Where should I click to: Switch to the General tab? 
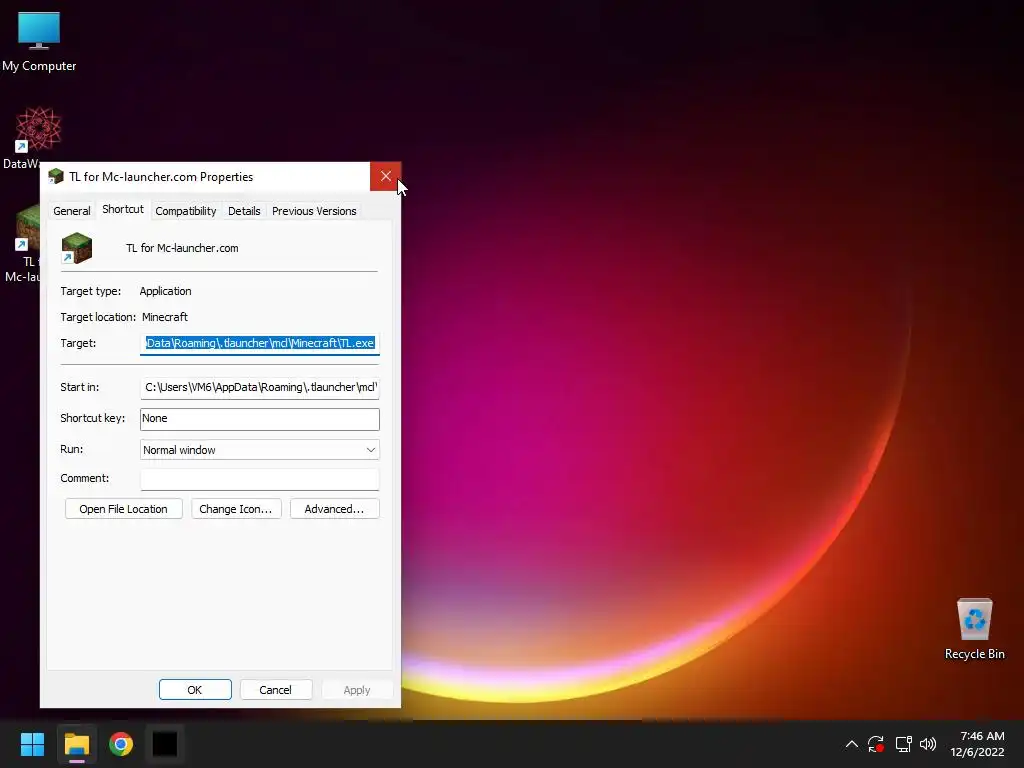[72, 211]
